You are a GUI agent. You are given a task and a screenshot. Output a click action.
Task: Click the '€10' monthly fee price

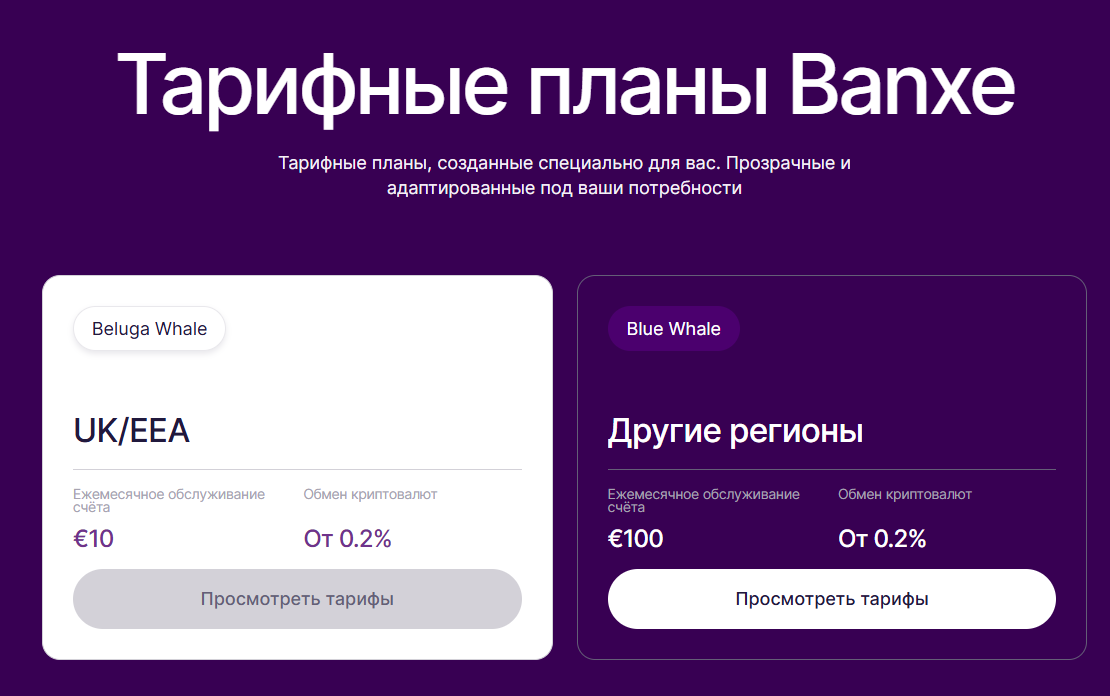click(x=93, y=538)
